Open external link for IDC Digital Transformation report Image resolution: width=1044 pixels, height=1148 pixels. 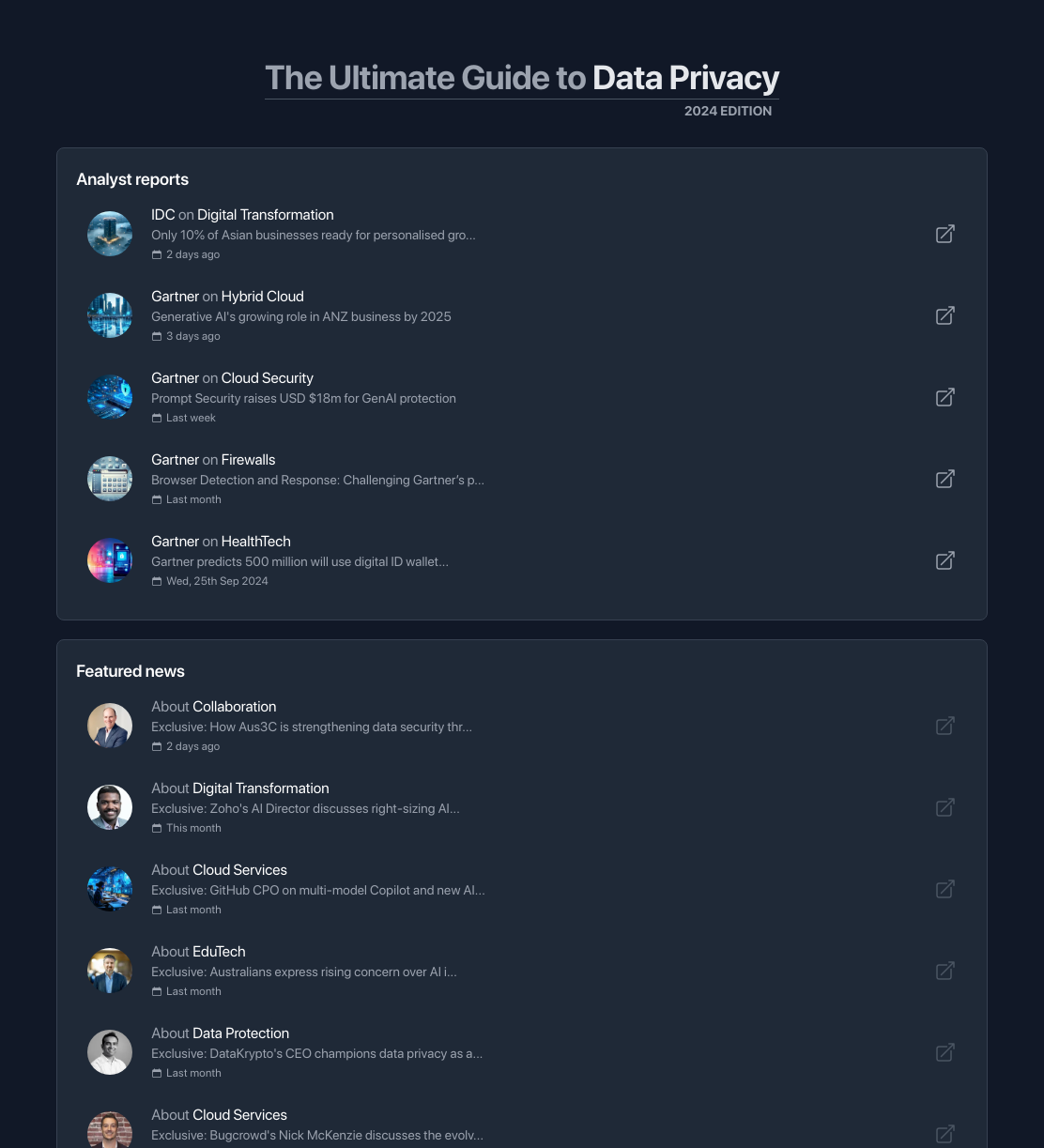pyautogui.click(x=945, y=234)
